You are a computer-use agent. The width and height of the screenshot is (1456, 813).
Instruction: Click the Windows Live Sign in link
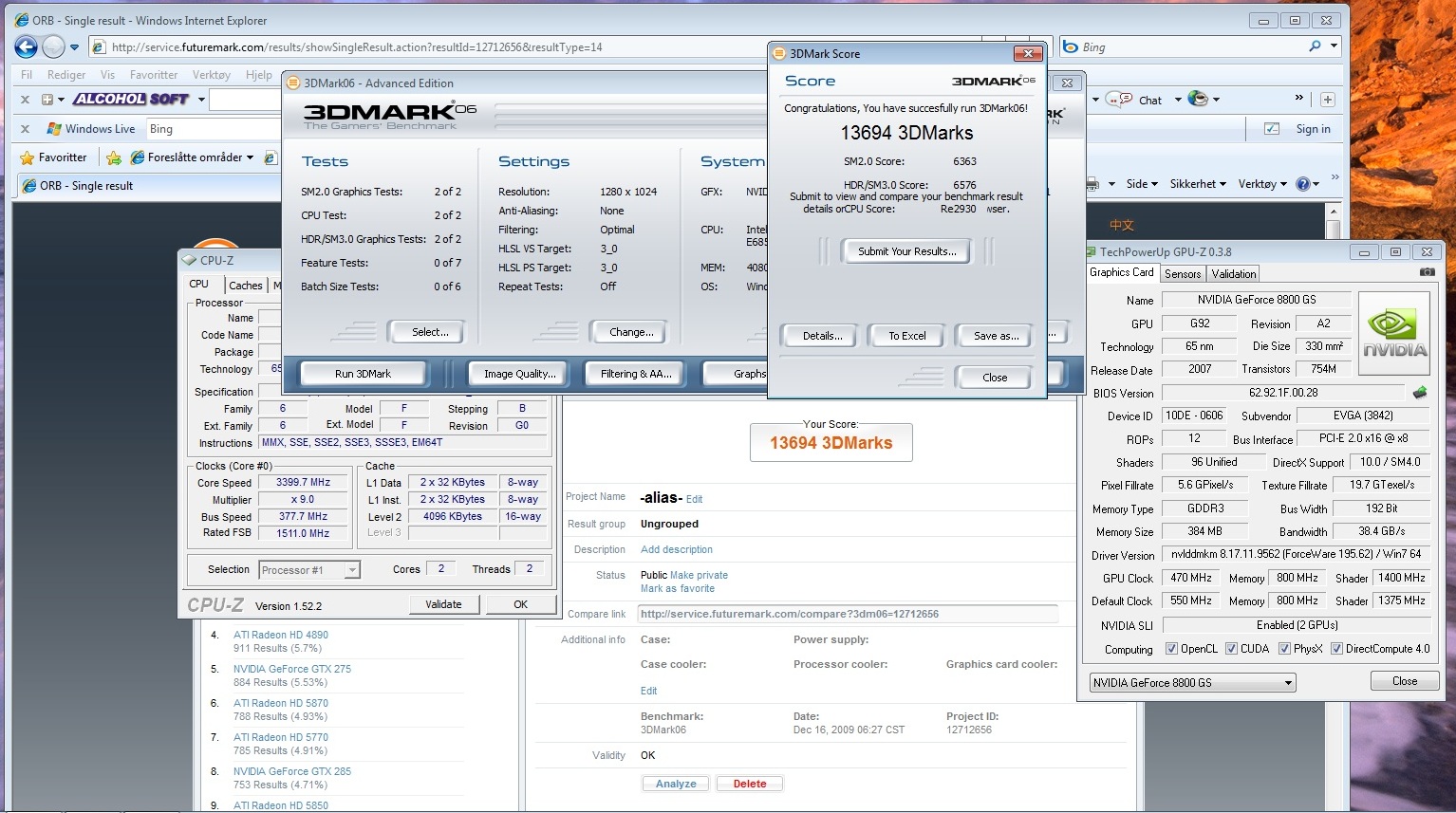1313,129
